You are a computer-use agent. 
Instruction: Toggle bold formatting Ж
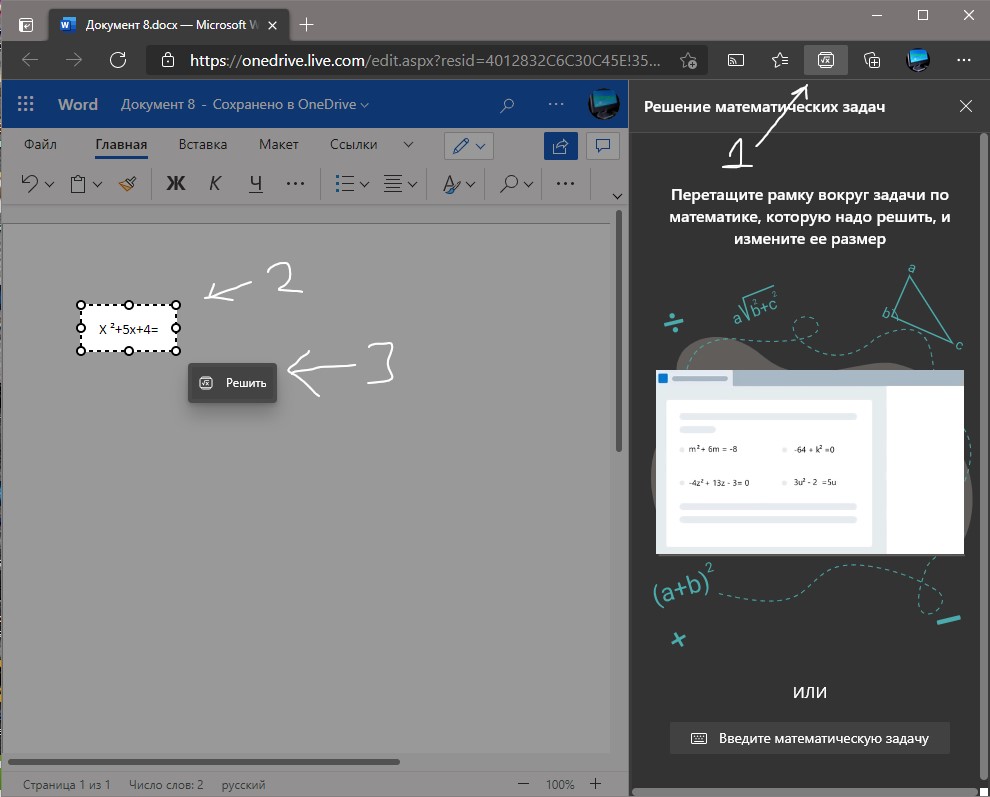click(176, 184)
